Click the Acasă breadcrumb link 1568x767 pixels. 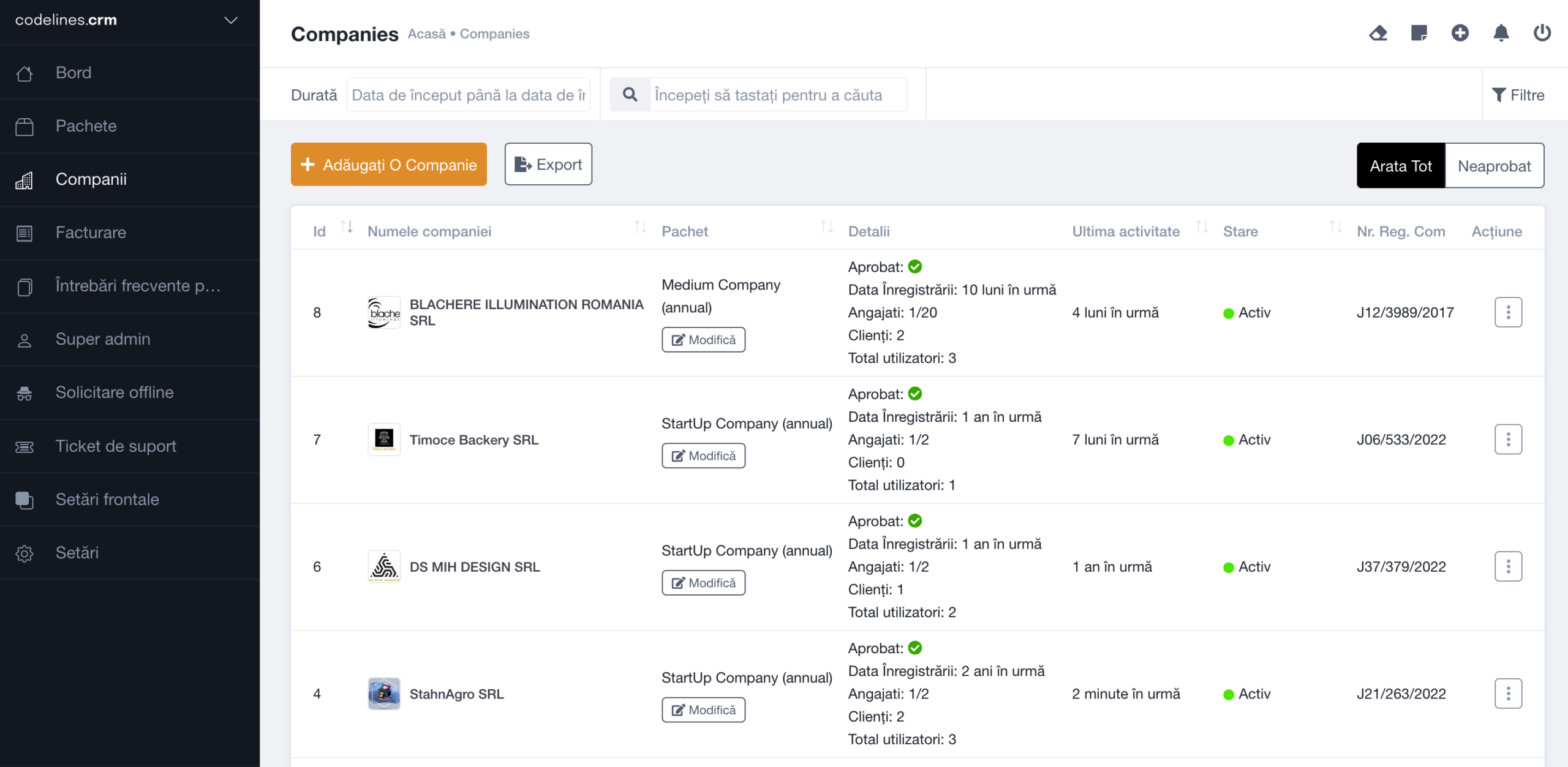pos(427,34)
